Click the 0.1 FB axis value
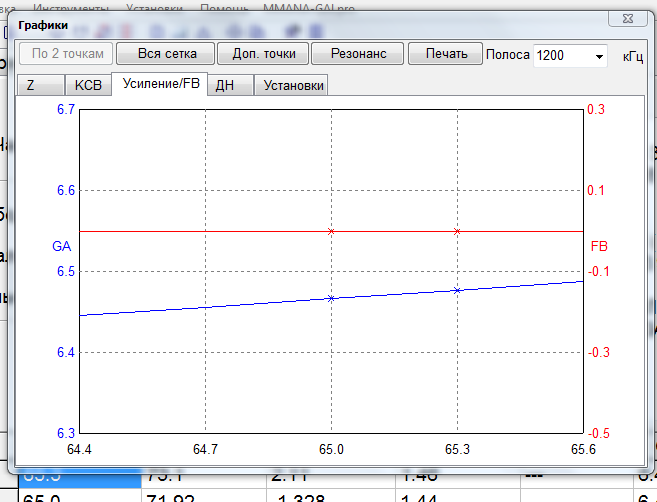This screenshot has height=502, width=657. (596, 190)
